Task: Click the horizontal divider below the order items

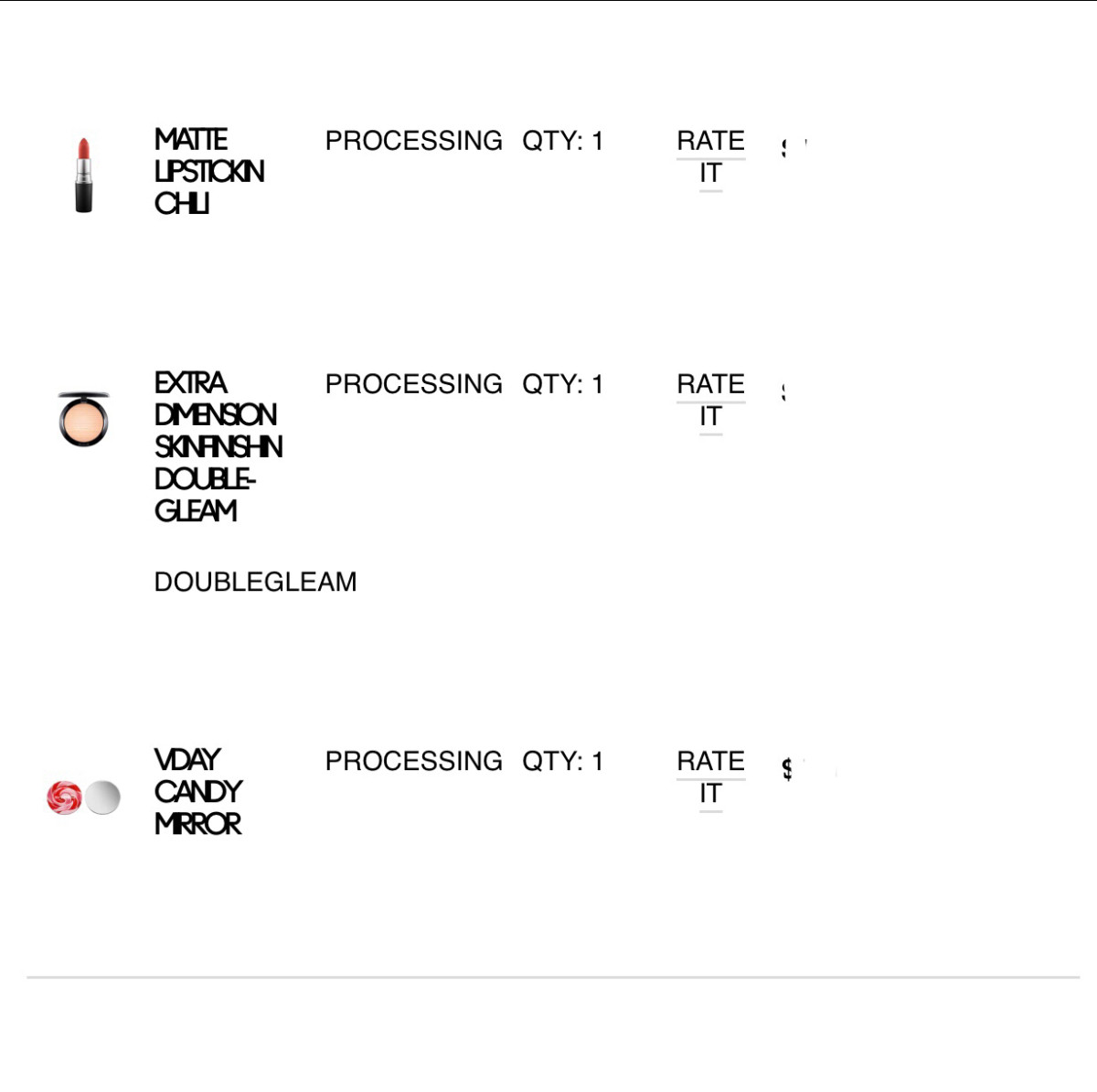Action: (553, 977)
